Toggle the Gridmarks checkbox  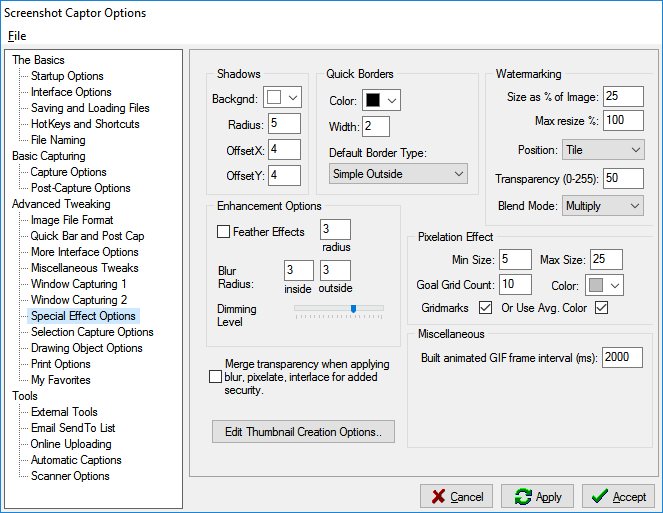pyautogui.click(x=485, y=307)
